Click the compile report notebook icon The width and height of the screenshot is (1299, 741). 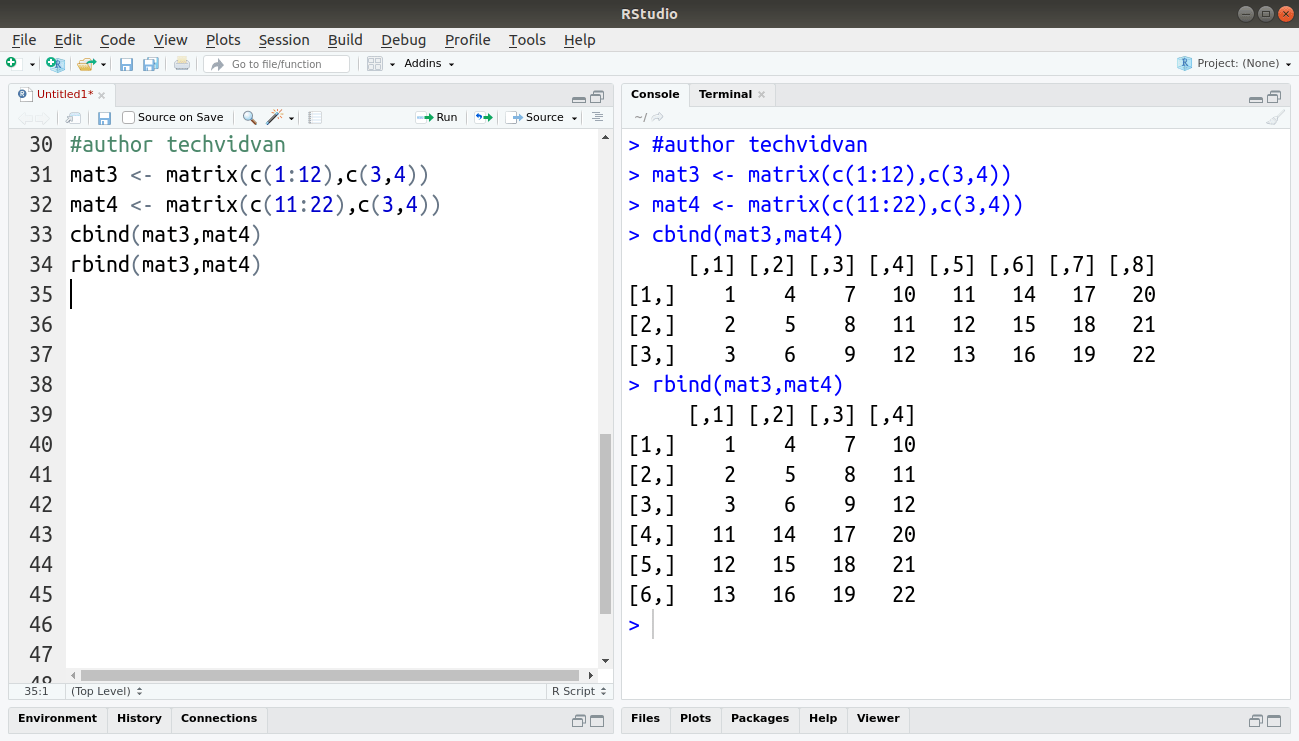315,117
